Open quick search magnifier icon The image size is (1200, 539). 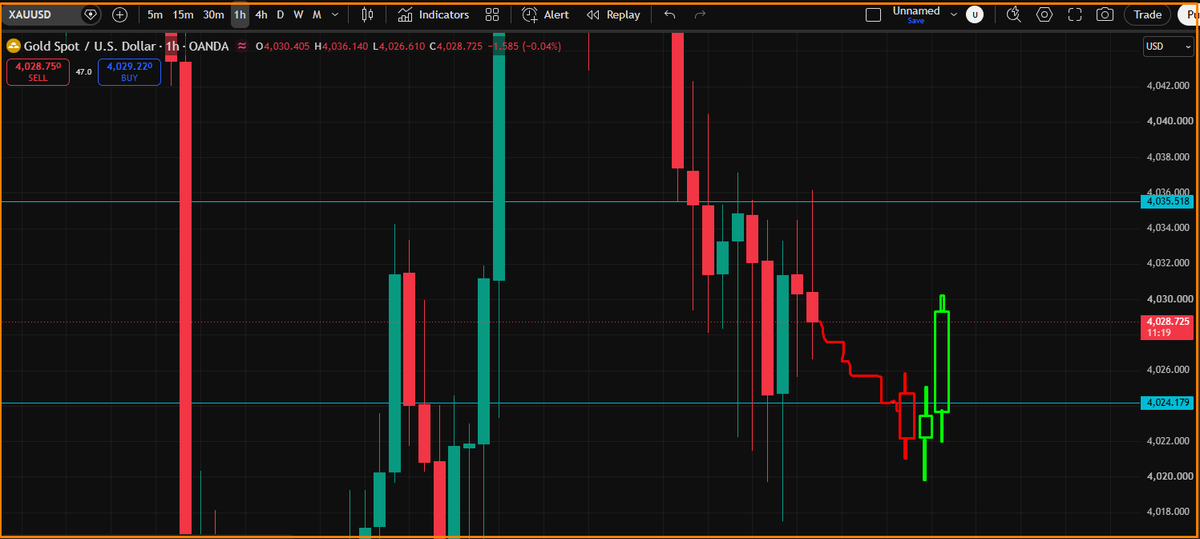coord(1015,15)
